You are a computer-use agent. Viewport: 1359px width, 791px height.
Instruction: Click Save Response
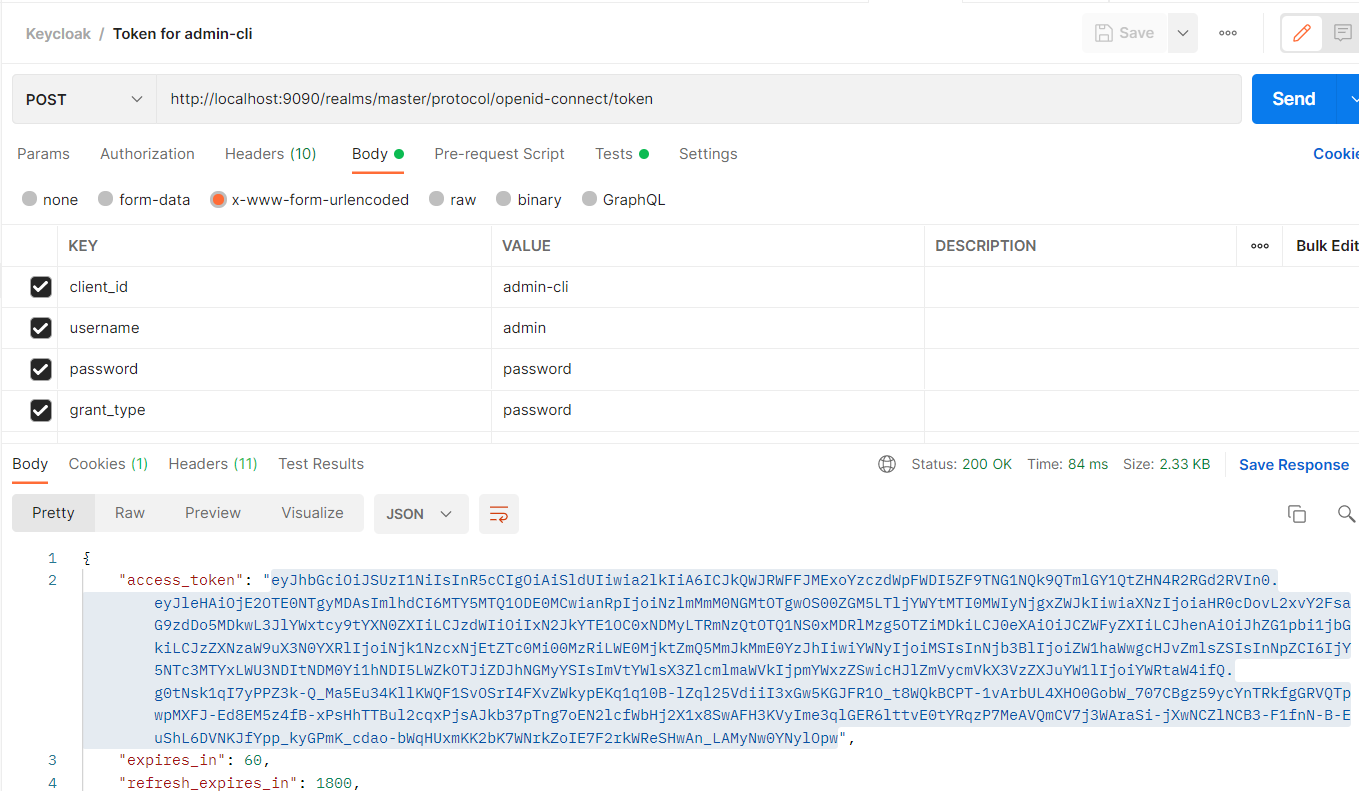pos(1294,464)
